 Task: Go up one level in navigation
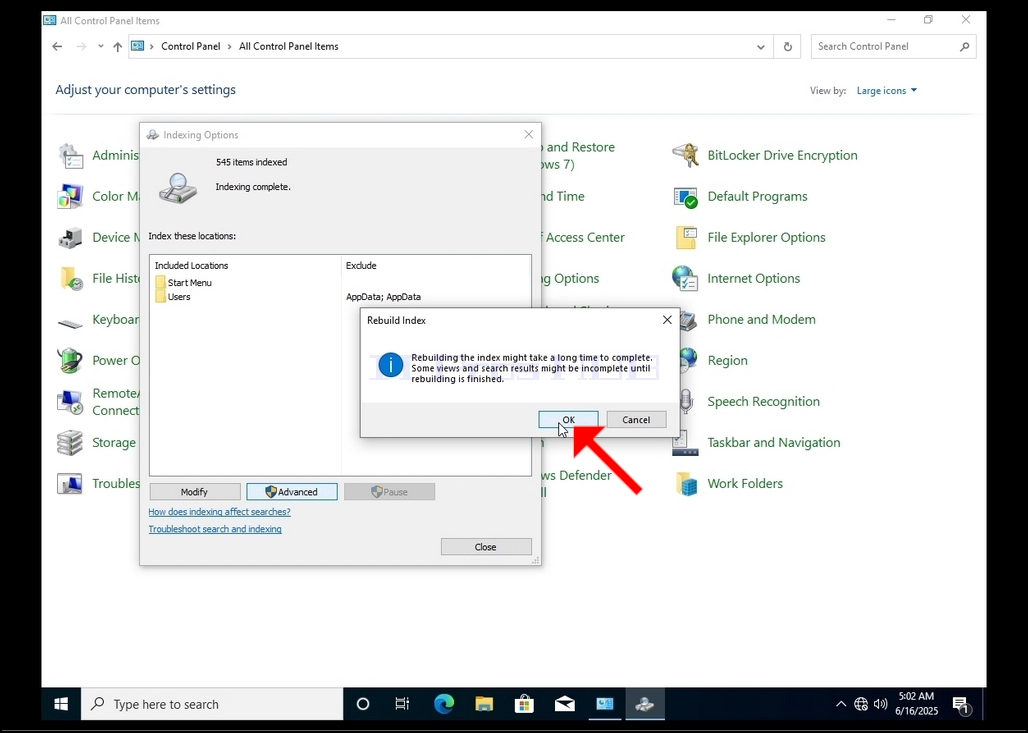coord(117,47)
